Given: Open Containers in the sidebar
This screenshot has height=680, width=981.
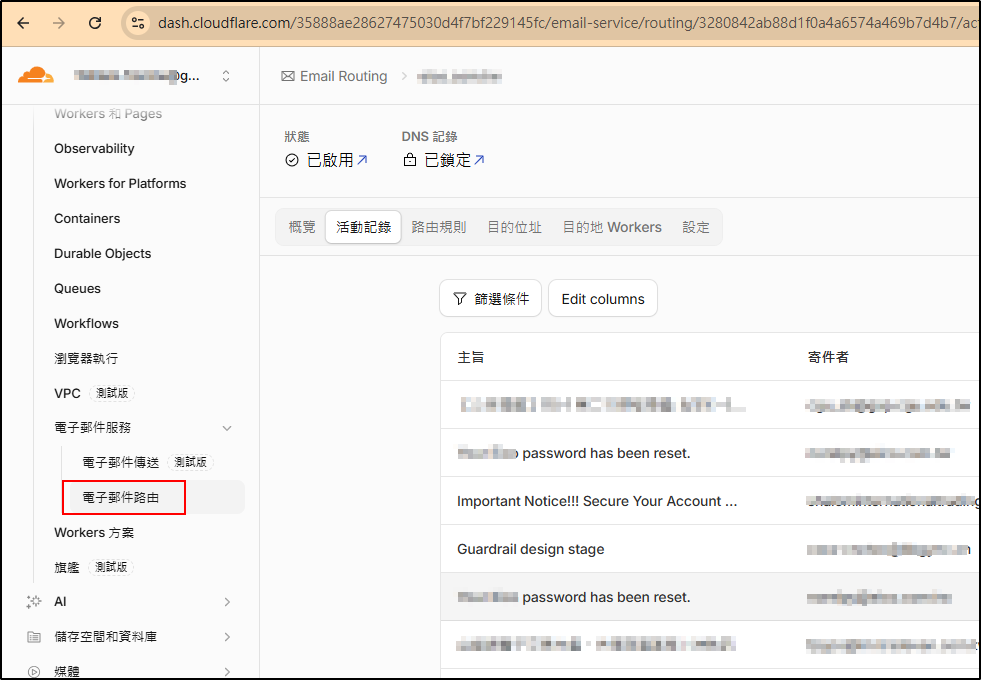Looking at the screenshot, I should [x=87, y=218].
